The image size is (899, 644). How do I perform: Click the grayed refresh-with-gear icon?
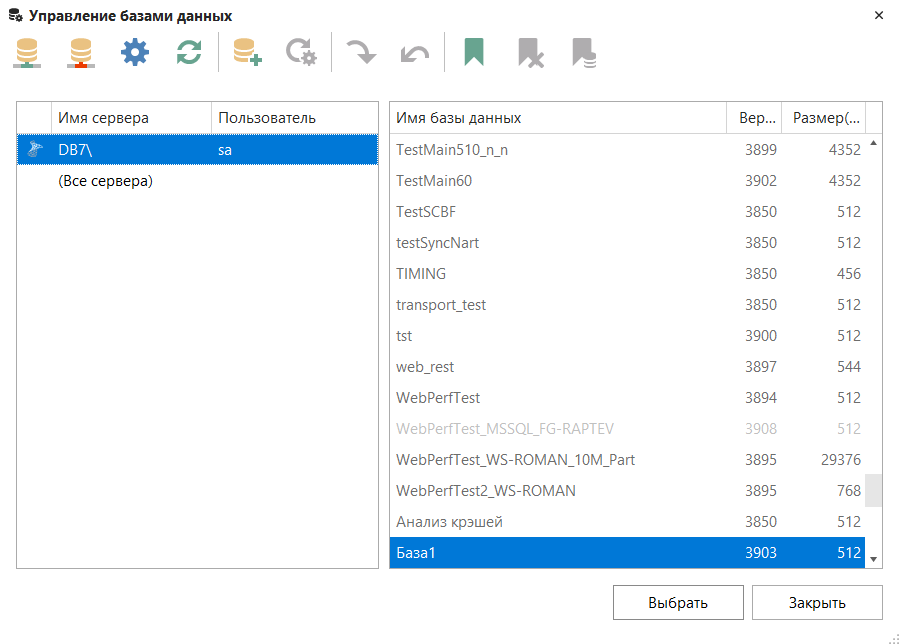coord(300,52)
